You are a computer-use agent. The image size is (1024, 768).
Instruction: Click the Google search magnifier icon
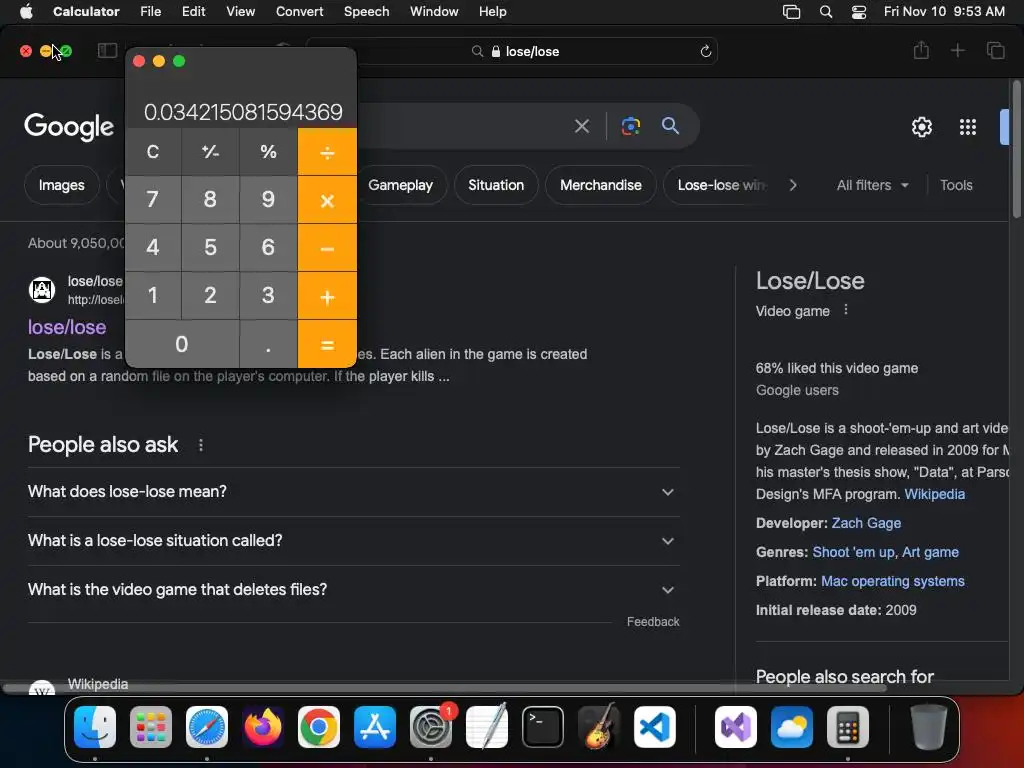coord(670,126)
